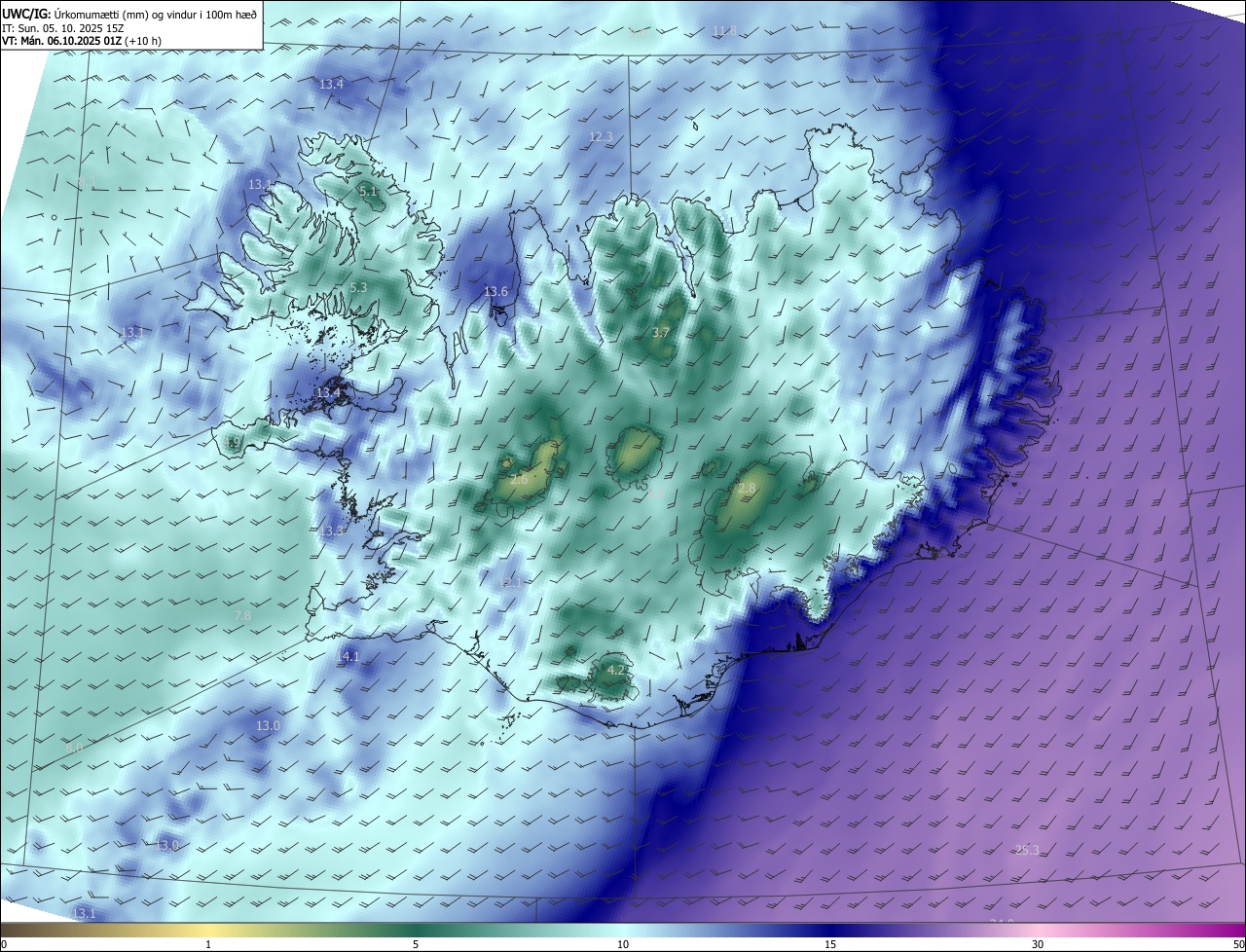Click the colorbar tick label 0
The image size is (1246, 952).
tap(4, 944)
